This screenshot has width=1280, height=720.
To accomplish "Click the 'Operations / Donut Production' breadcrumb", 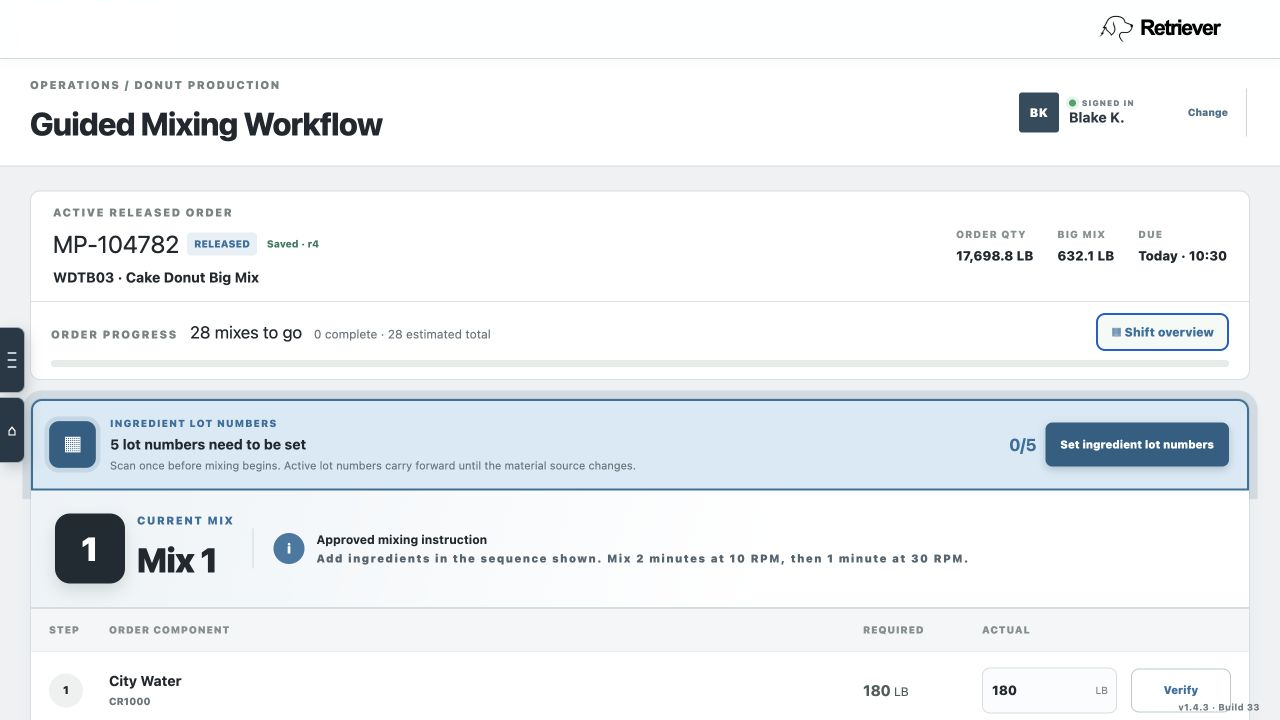I will pos(155,85).
